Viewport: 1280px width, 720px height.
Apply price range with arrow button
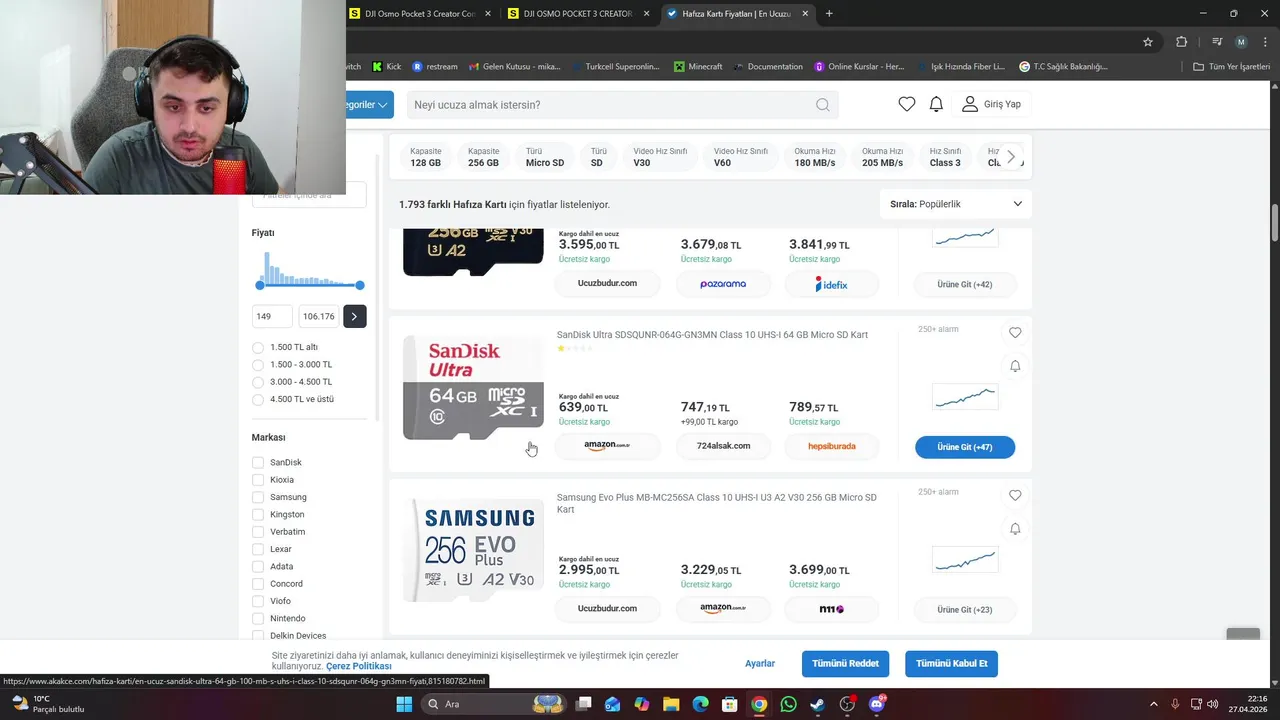(x=354, y=316)
